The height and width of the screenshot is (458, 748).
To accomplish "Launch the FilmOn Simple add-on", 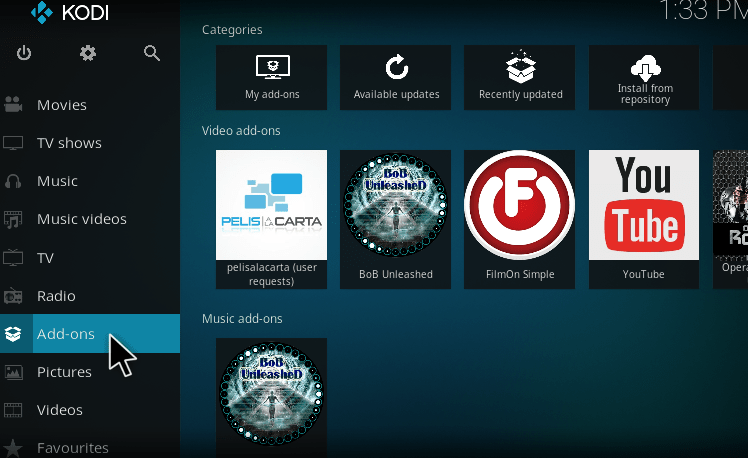I will [519, 219].
